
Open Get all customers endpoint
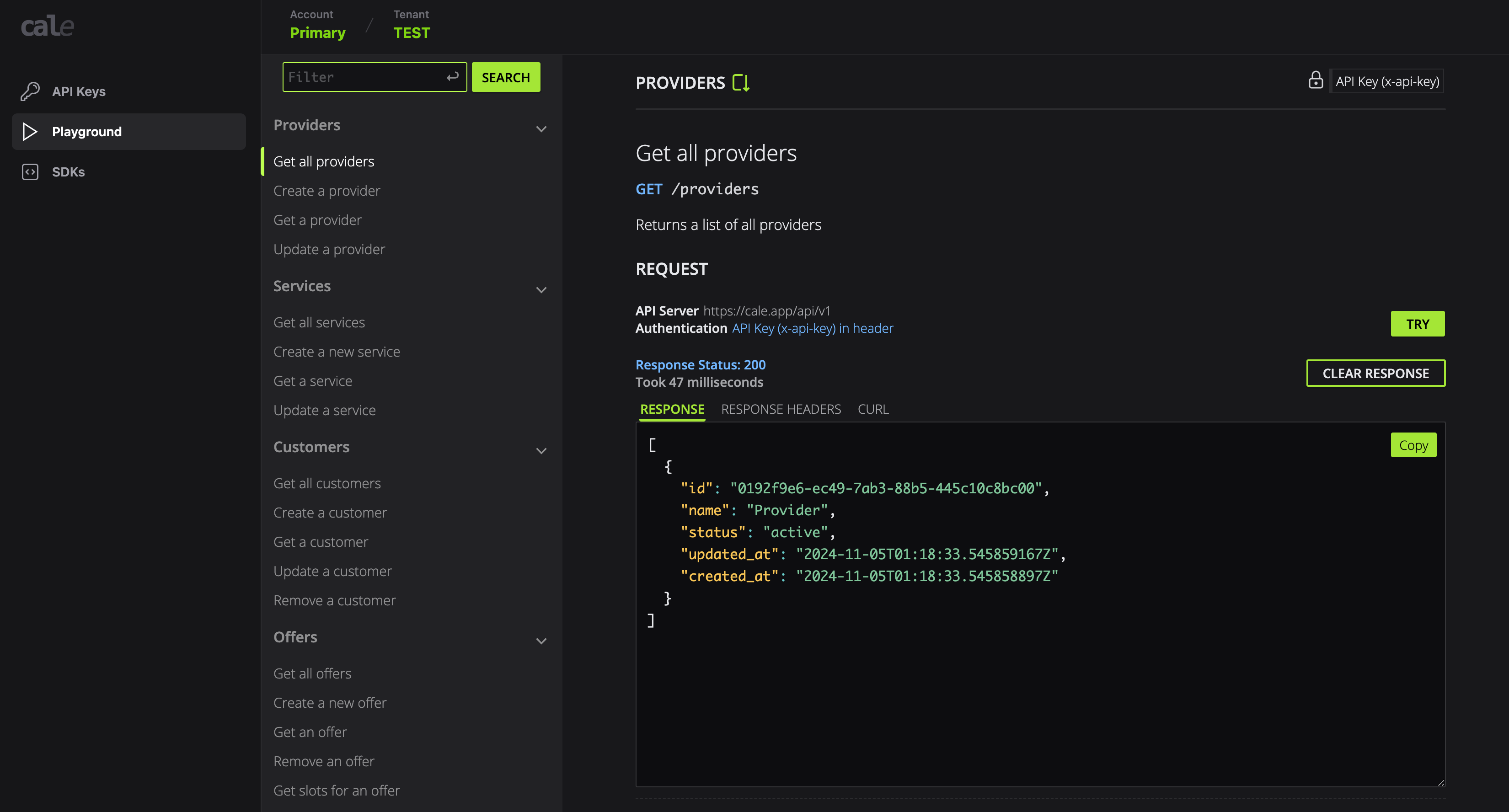pos(327,483)
